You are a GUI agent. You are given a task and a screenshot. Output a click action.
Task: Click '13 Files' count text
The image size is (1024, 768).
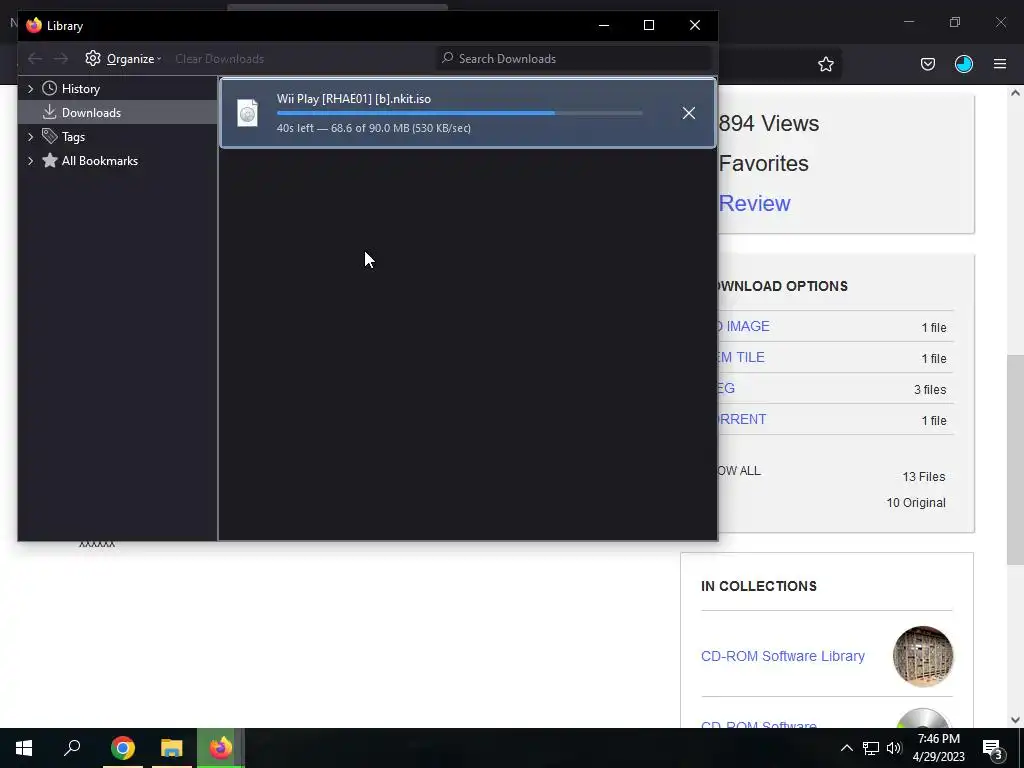tap(923, 477)
